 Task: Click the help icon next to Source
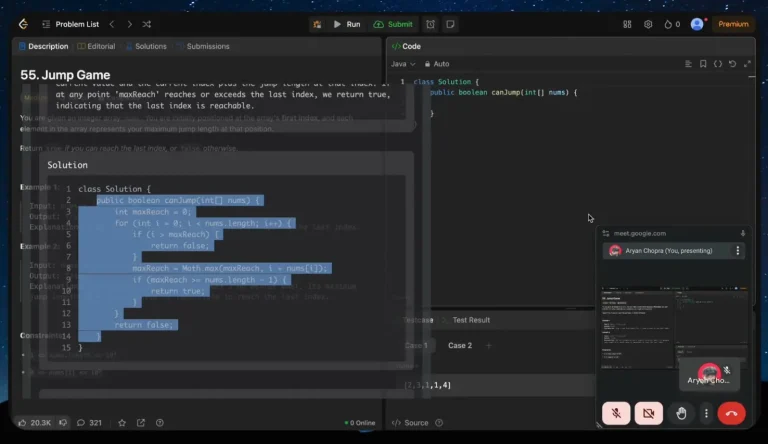coord(439,422)
